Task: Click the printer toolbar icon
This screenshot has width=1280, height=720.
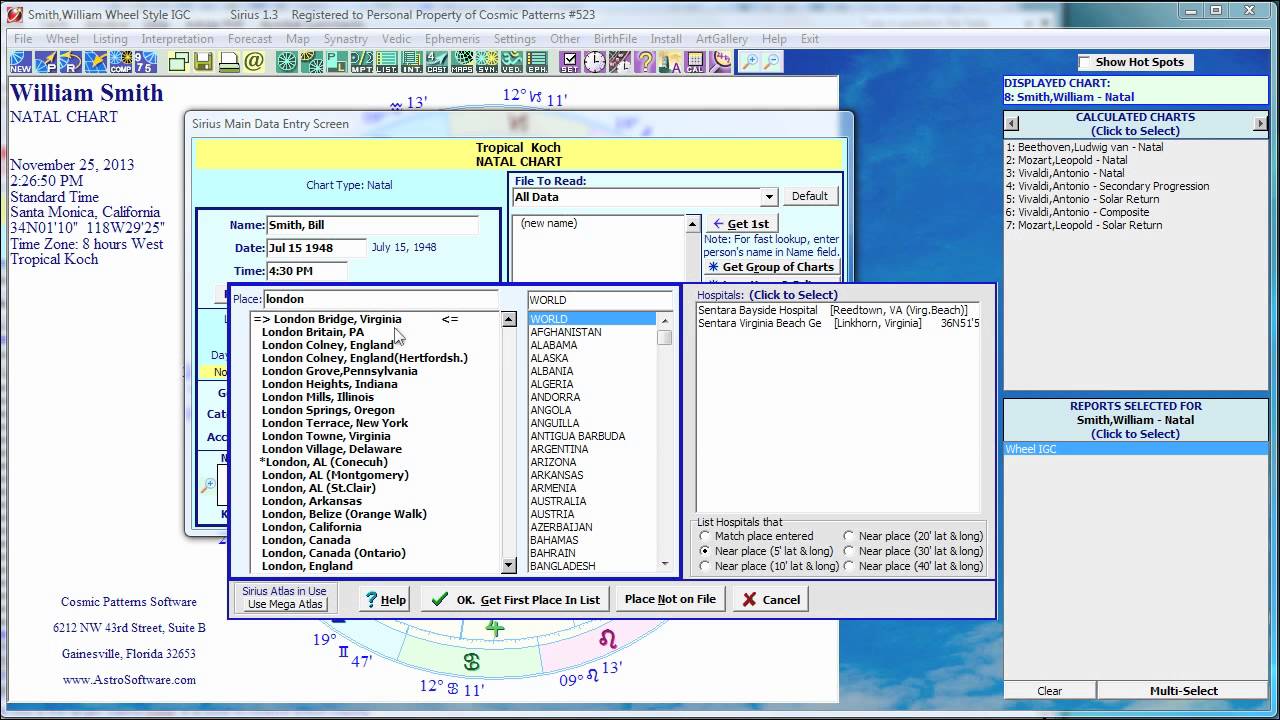Action: coord(229,62)
